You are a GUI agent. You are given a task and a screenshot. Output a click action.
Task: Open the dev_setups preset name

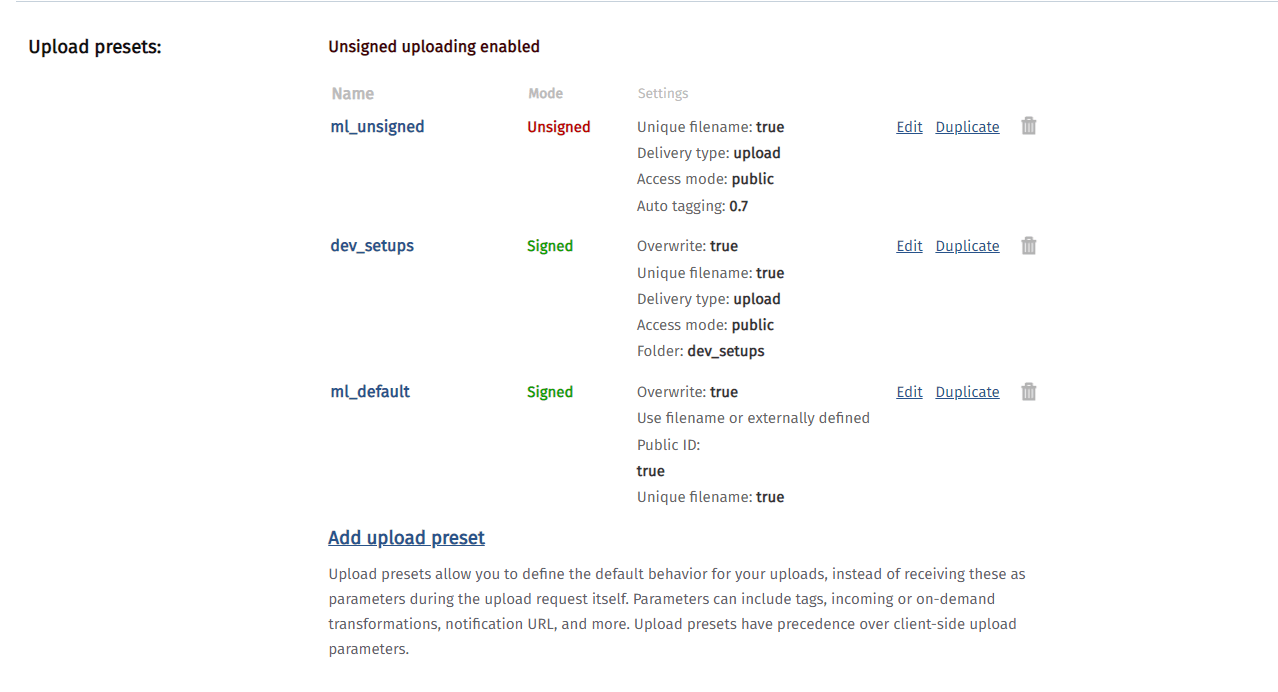(x=372, y=246)
